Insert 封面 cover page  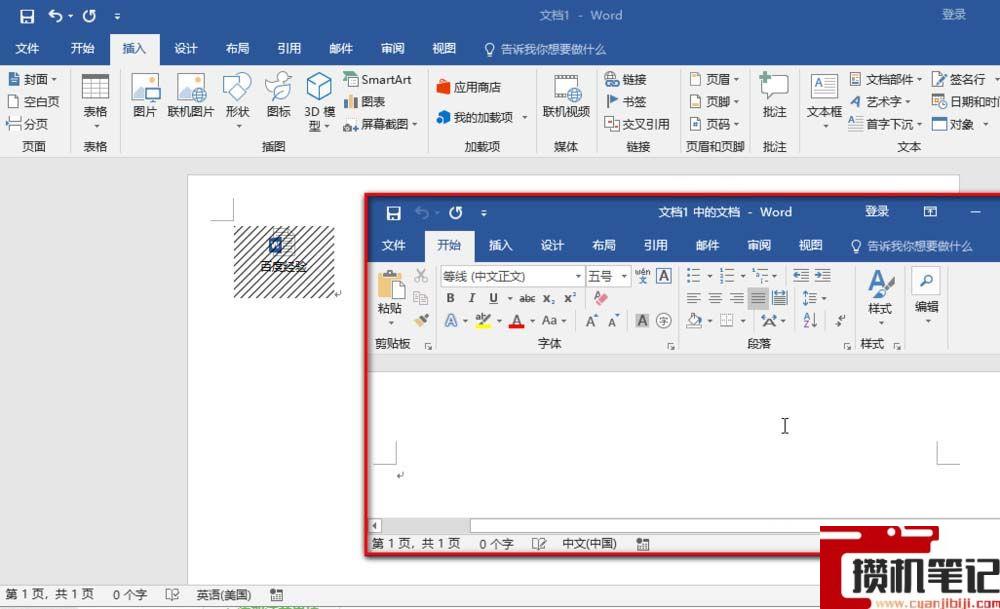pos(32,80)
